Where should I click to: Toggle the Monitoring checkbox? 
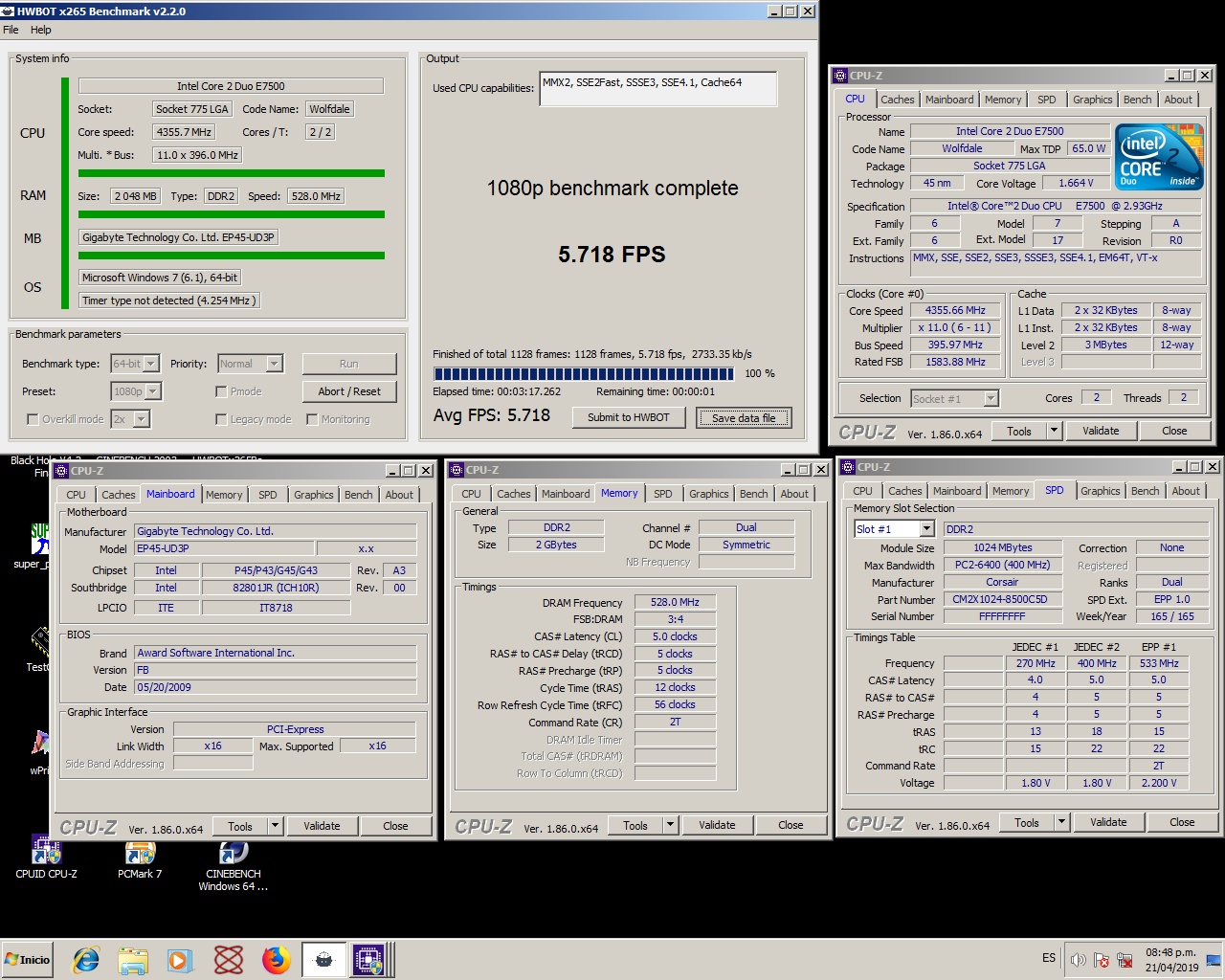tap(312, 419)
